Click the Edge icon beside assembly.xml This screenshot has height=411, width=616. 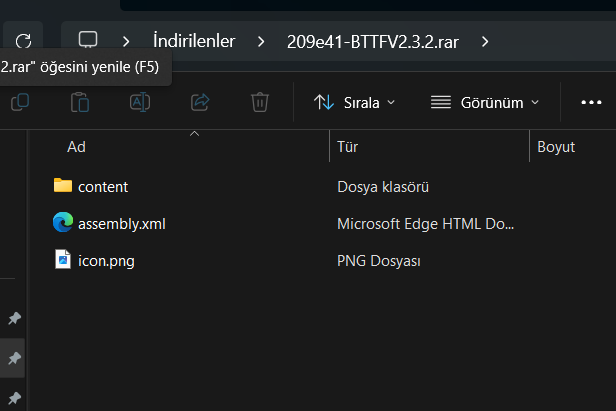point(63,223)
